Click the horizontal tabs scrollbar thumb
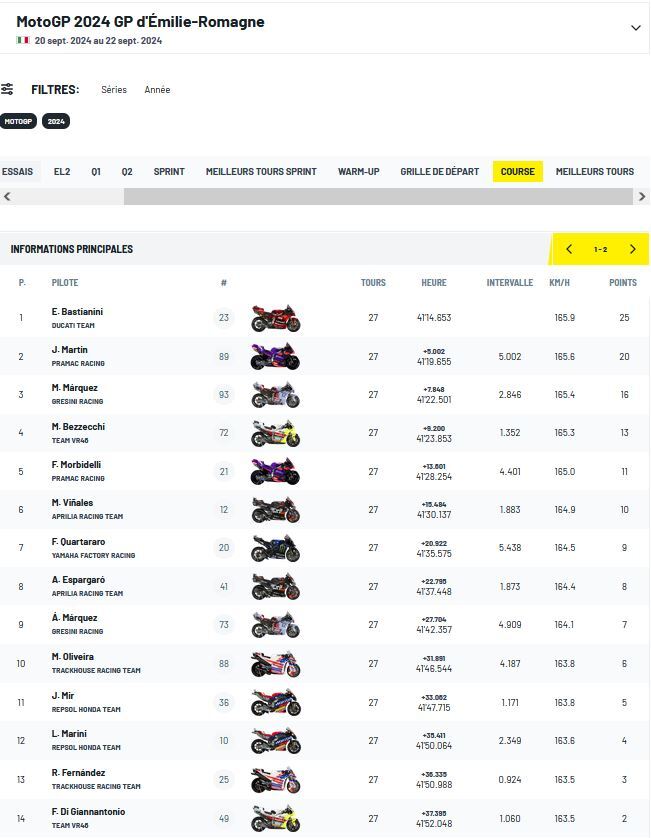This screenshot has width=651, height=838. point(378,197)
